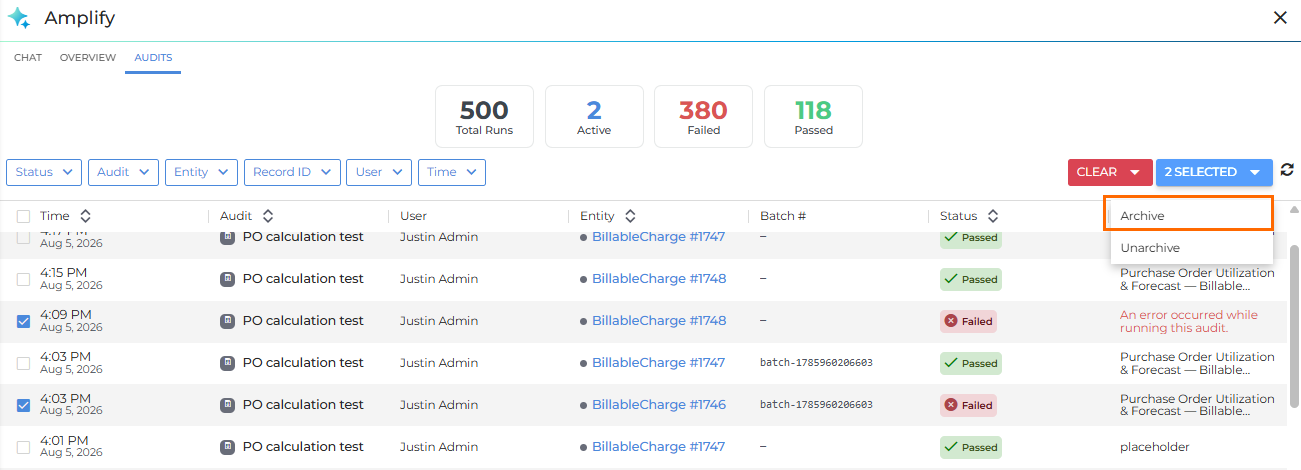The height and width of the screenshot is (470, 1301).
Task: Open BillableCharge #1746 link
Action: [x=659, y=405]
